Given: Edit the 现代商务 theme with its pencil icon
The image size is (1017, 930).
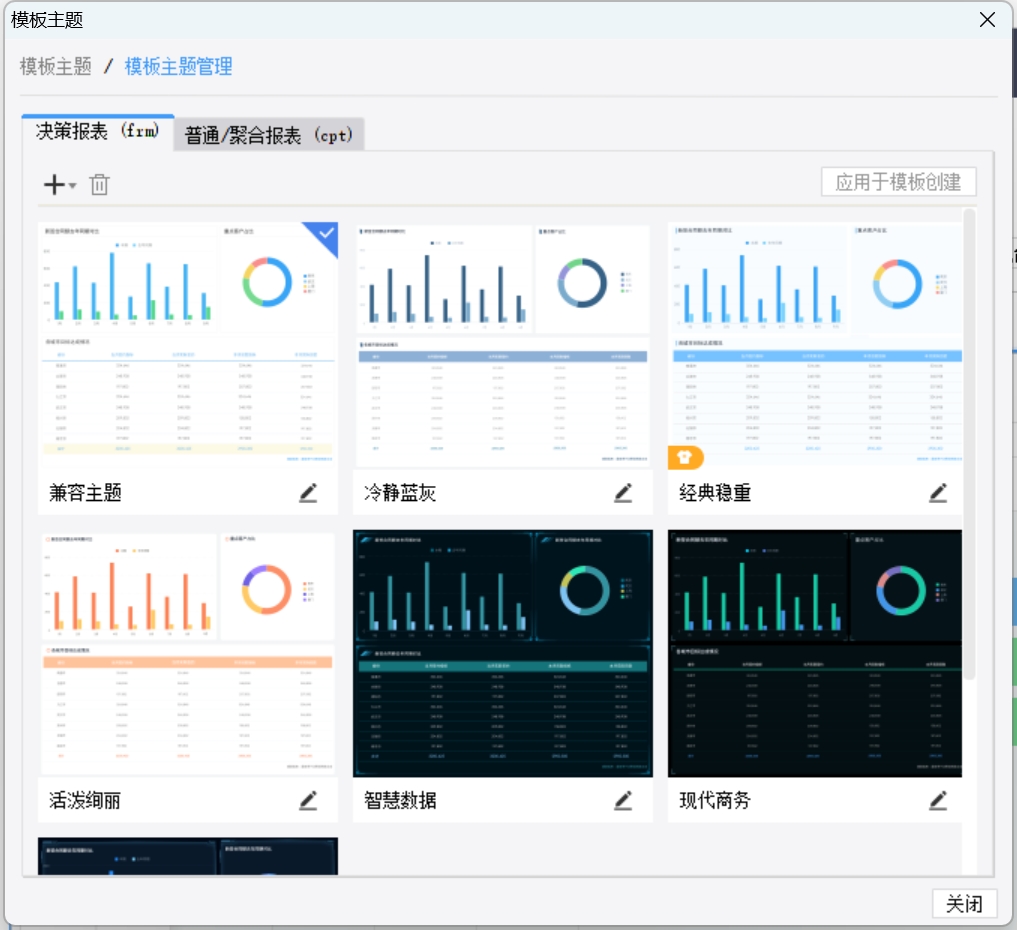Looking at the screenshot, I should coord(938,800).
